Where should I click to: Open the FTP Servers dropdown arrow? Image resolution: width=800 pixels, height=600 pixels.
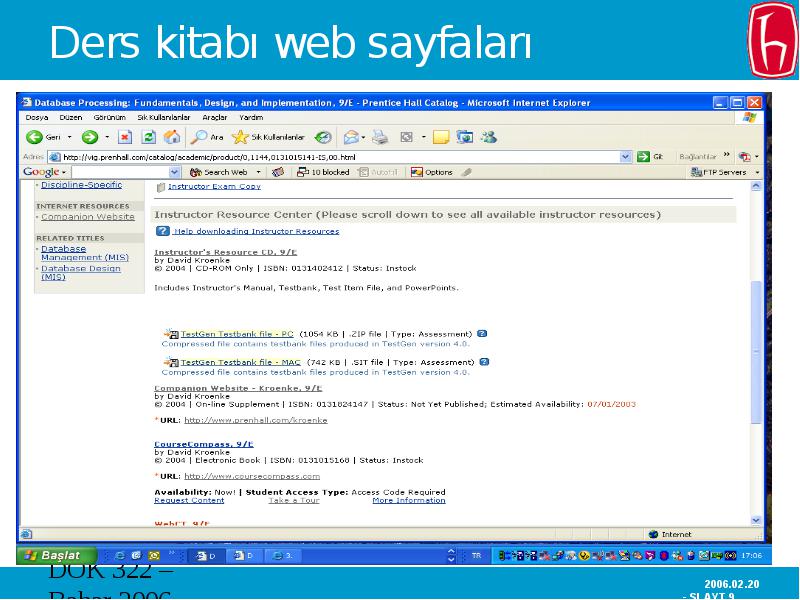click(x=757, y=172)
